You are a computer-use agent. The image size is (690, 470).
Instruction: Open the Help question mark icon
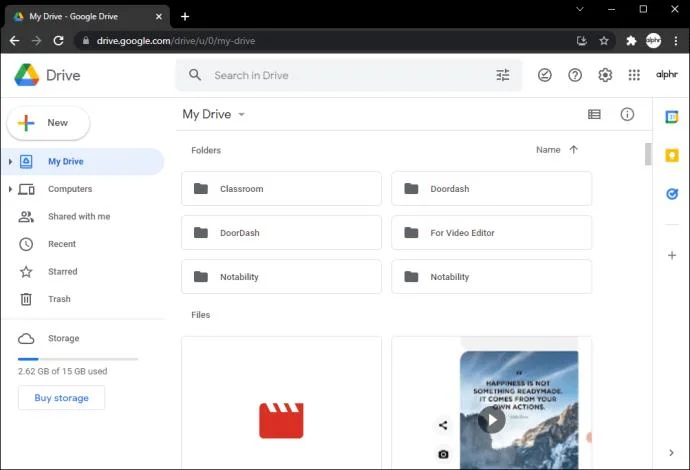tap(575, 75)
